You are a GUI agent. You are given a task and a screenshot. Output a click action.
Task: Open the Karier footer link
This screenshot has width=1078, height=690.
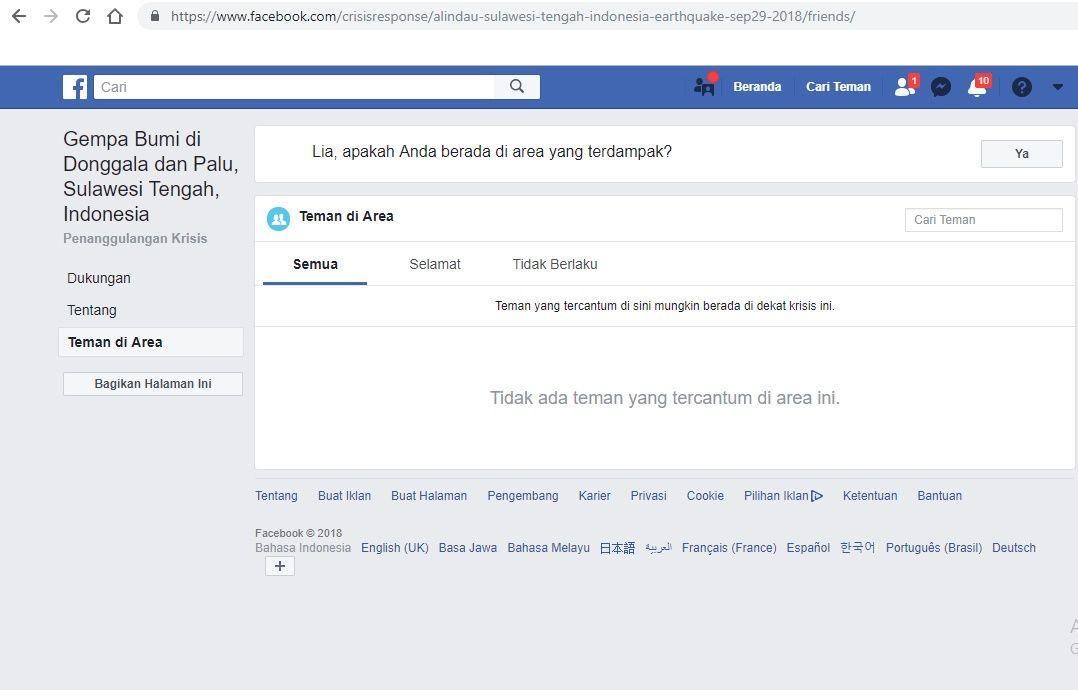click(595, 496)
